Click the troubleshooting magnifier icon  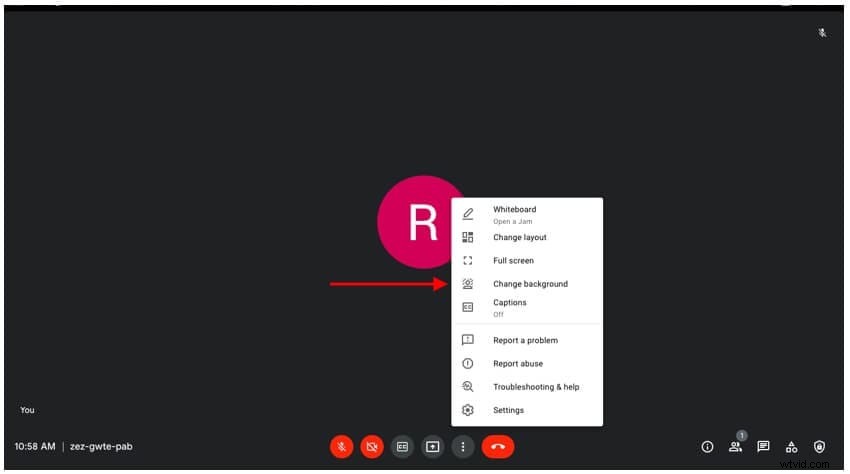[x=468, y=387]
